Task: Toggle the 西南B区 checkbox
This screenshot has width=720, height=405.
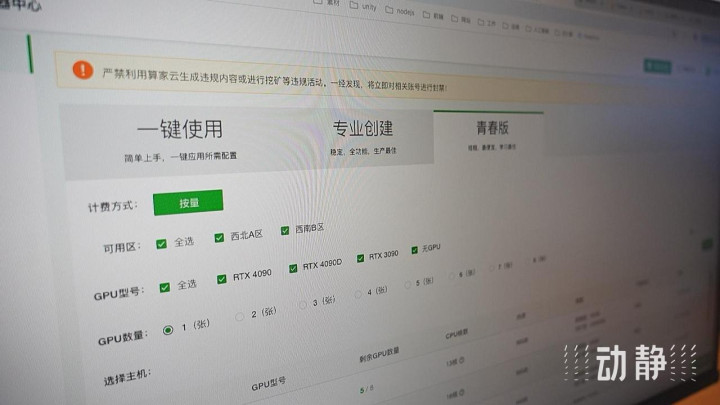Action: coord(285,230)
